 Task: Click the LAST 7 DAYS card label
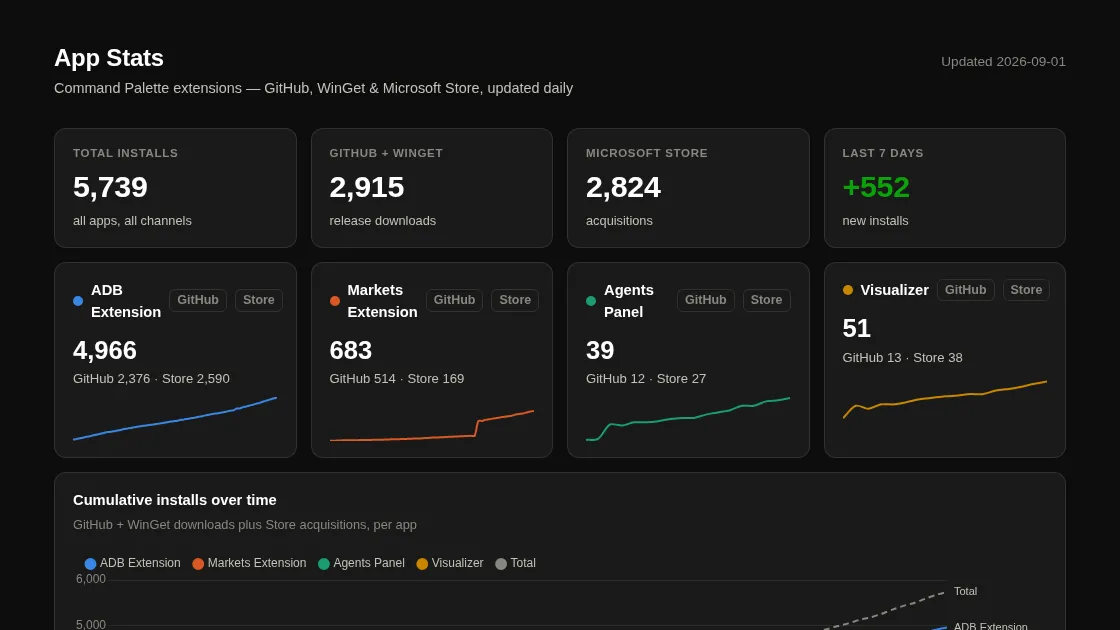[x=883, y=153]
